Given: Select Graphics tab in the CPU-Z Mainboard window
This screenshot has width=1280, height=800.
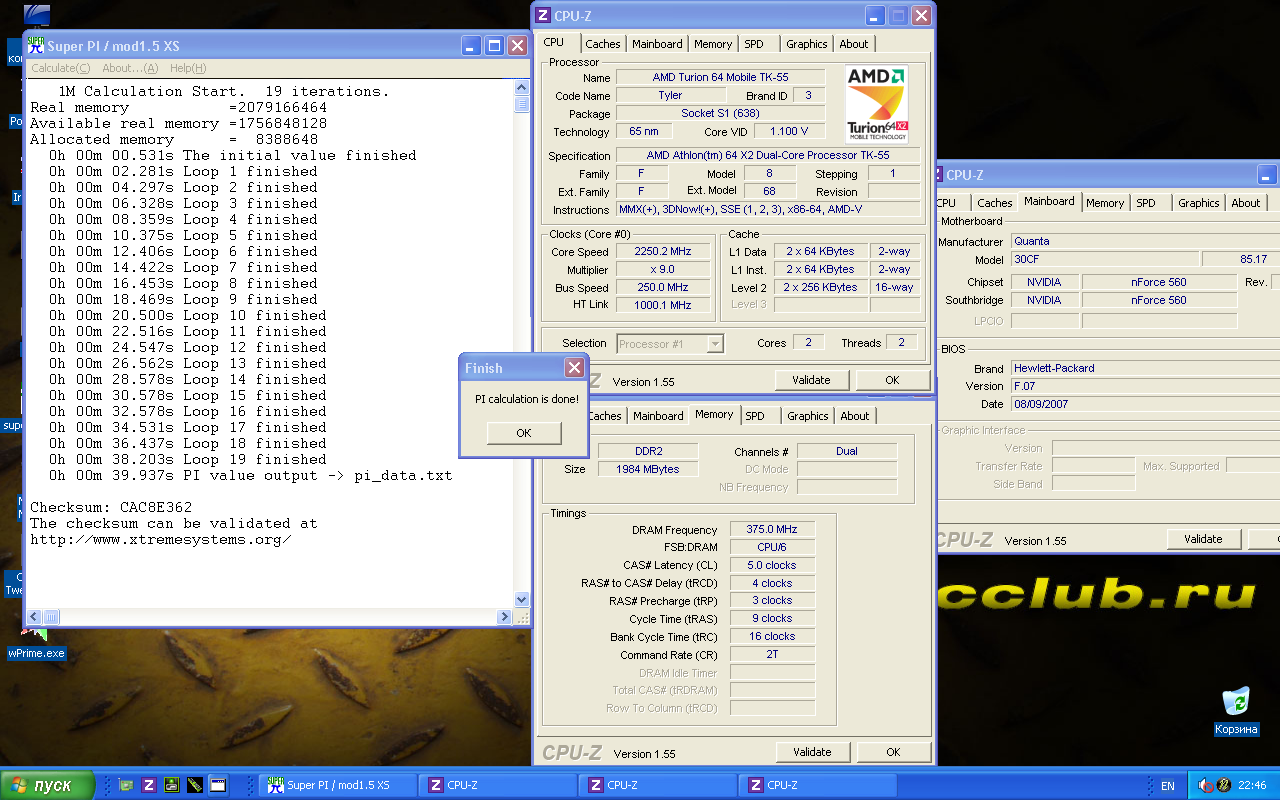Looking at the screenshot, I should 1198,203.
